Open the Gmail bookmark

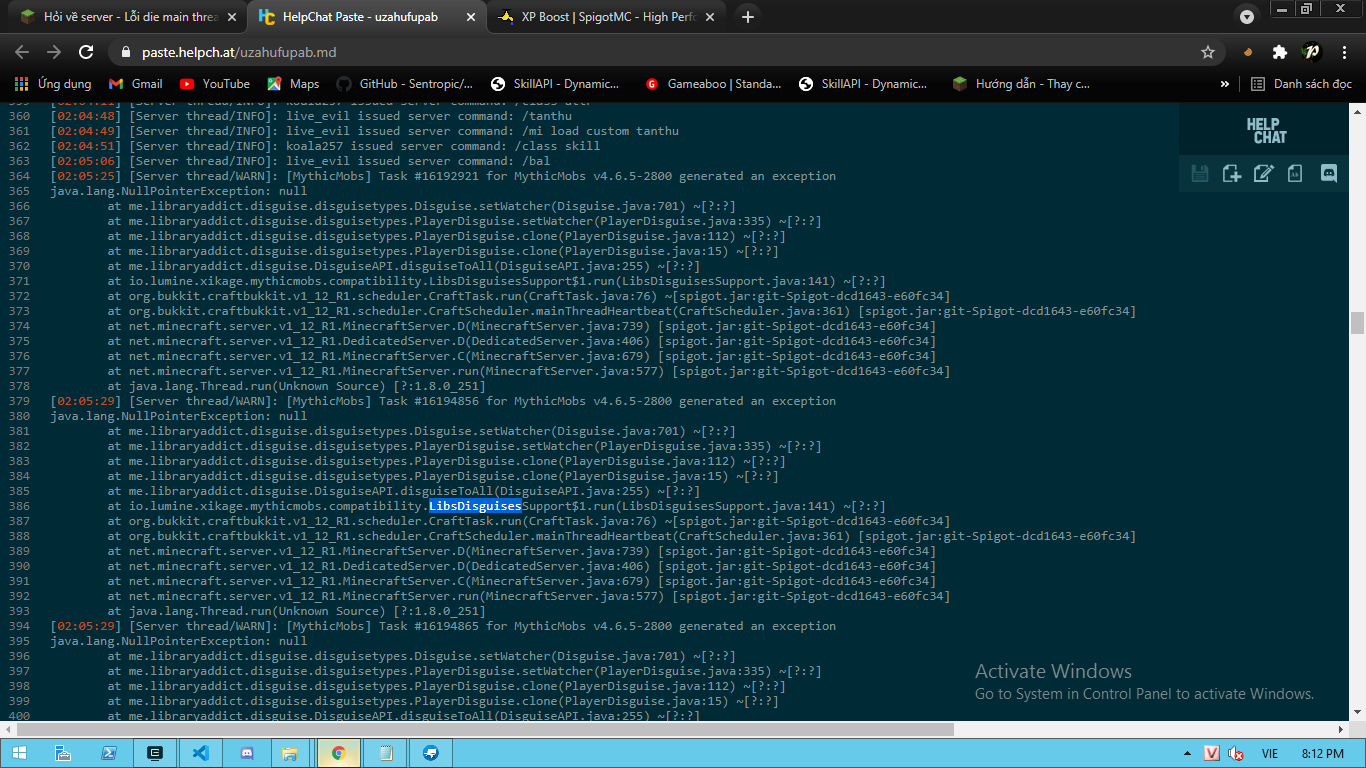coord(135,84)
